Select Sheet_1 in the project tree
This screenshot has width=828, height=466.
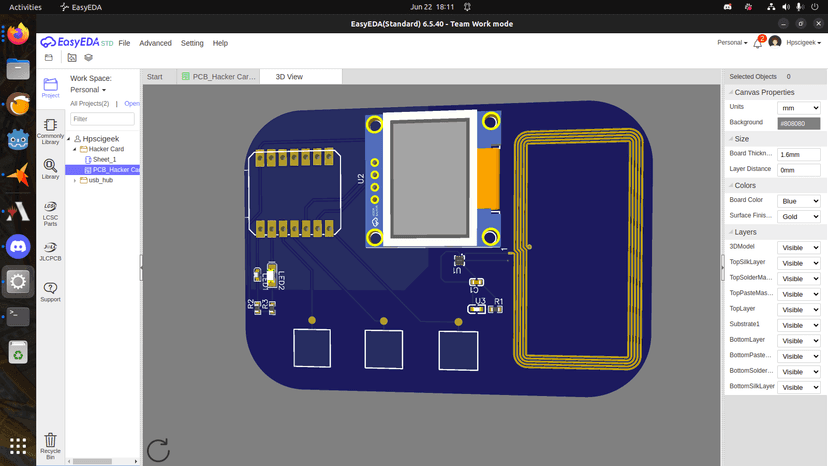click(x=104, y=159)
